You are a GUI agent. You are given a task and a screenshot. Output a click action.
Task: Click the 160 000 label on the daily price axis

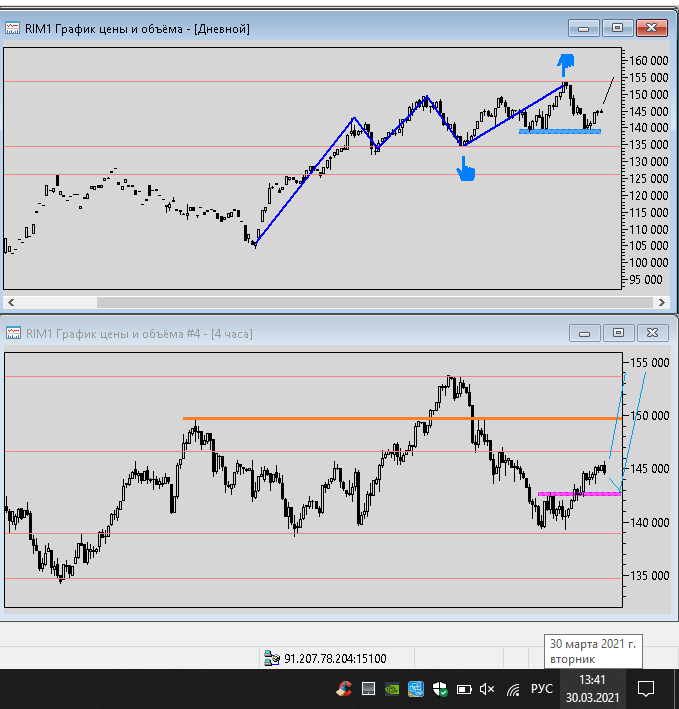click(x=648, y=61)
